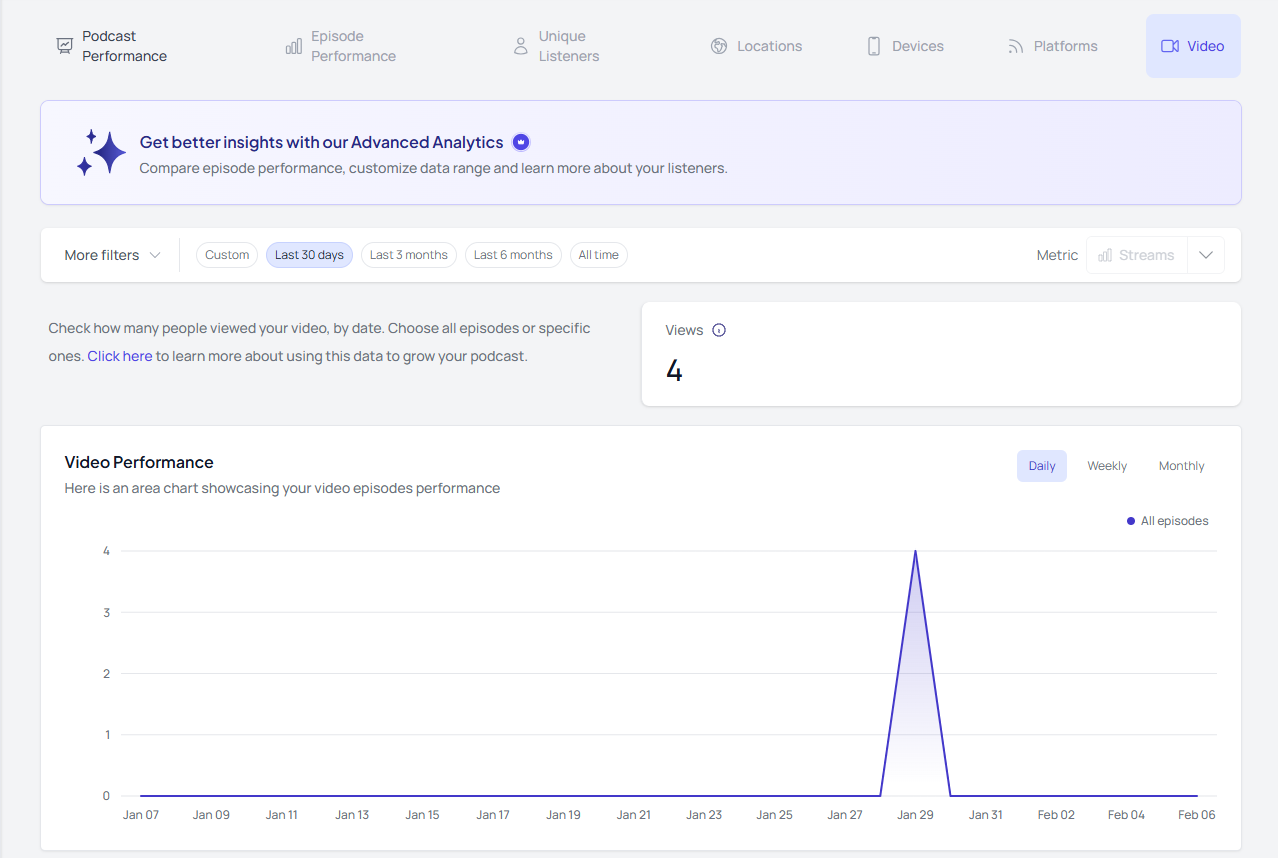Screen dimensions: 1278x858
Task: Follow the 'Click here' link
Action: tap(120, 356)
